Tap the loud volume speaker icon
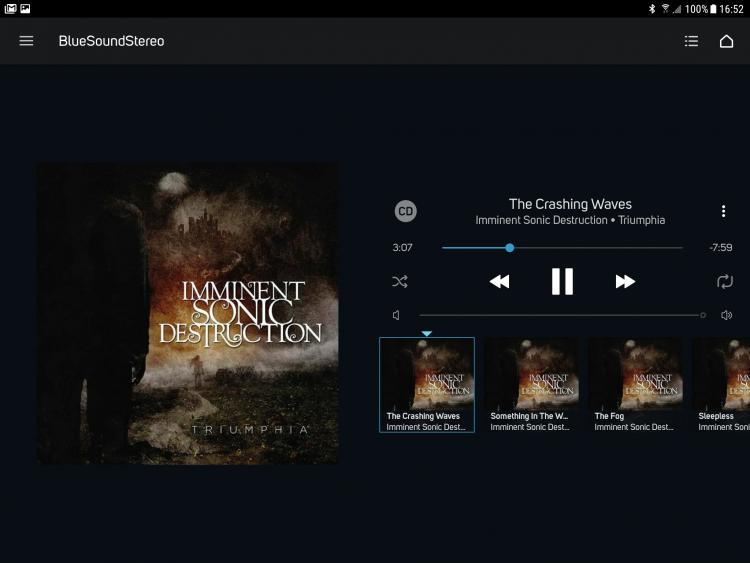The height and width of the screenshot is (563, 750). pos(726,315)
